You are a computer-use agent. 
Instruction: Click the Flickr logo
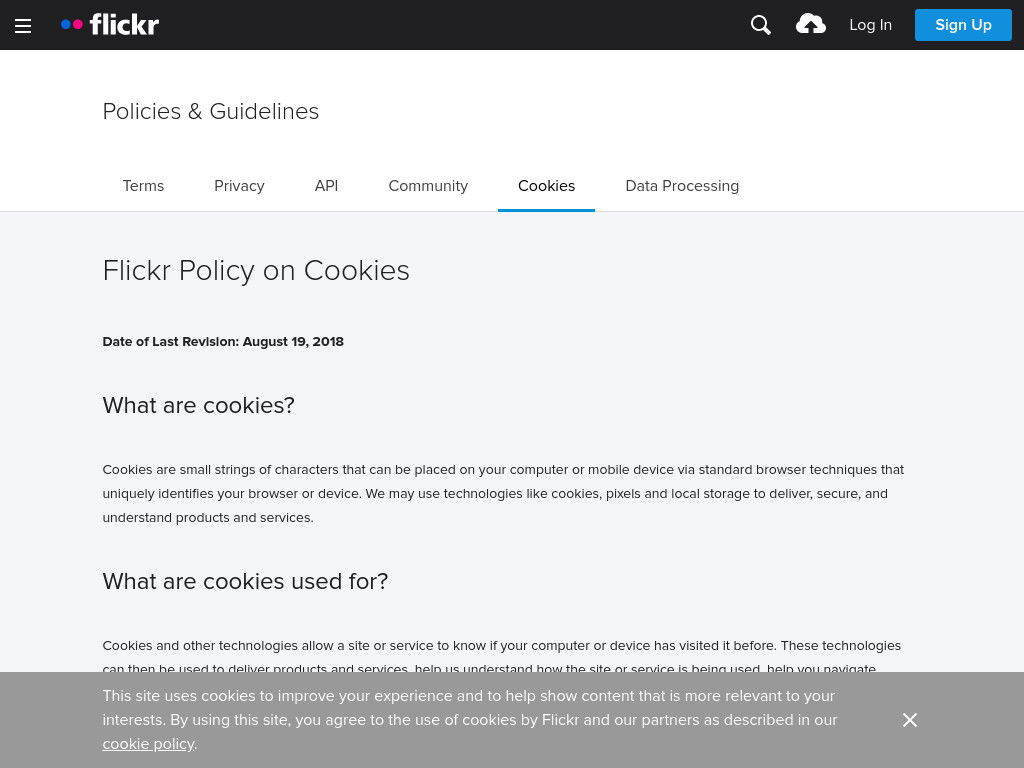[110, 25]
